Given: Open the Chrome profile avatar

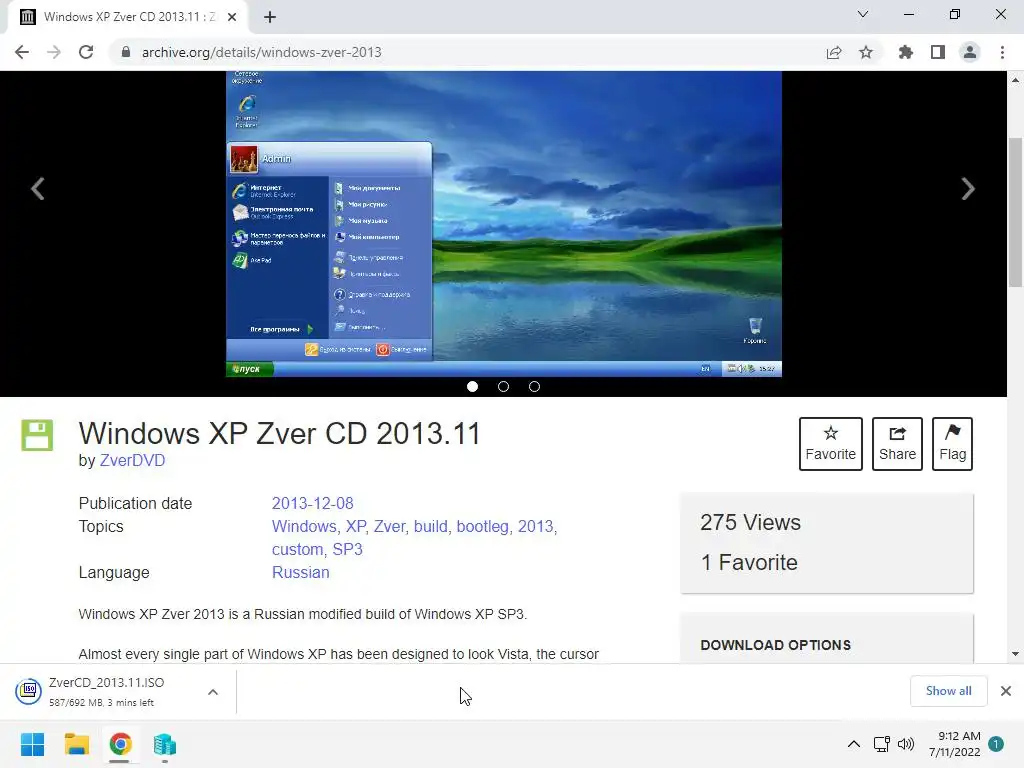Looking at the screenshot, I should pyautogui.click(x=970, y=52).
